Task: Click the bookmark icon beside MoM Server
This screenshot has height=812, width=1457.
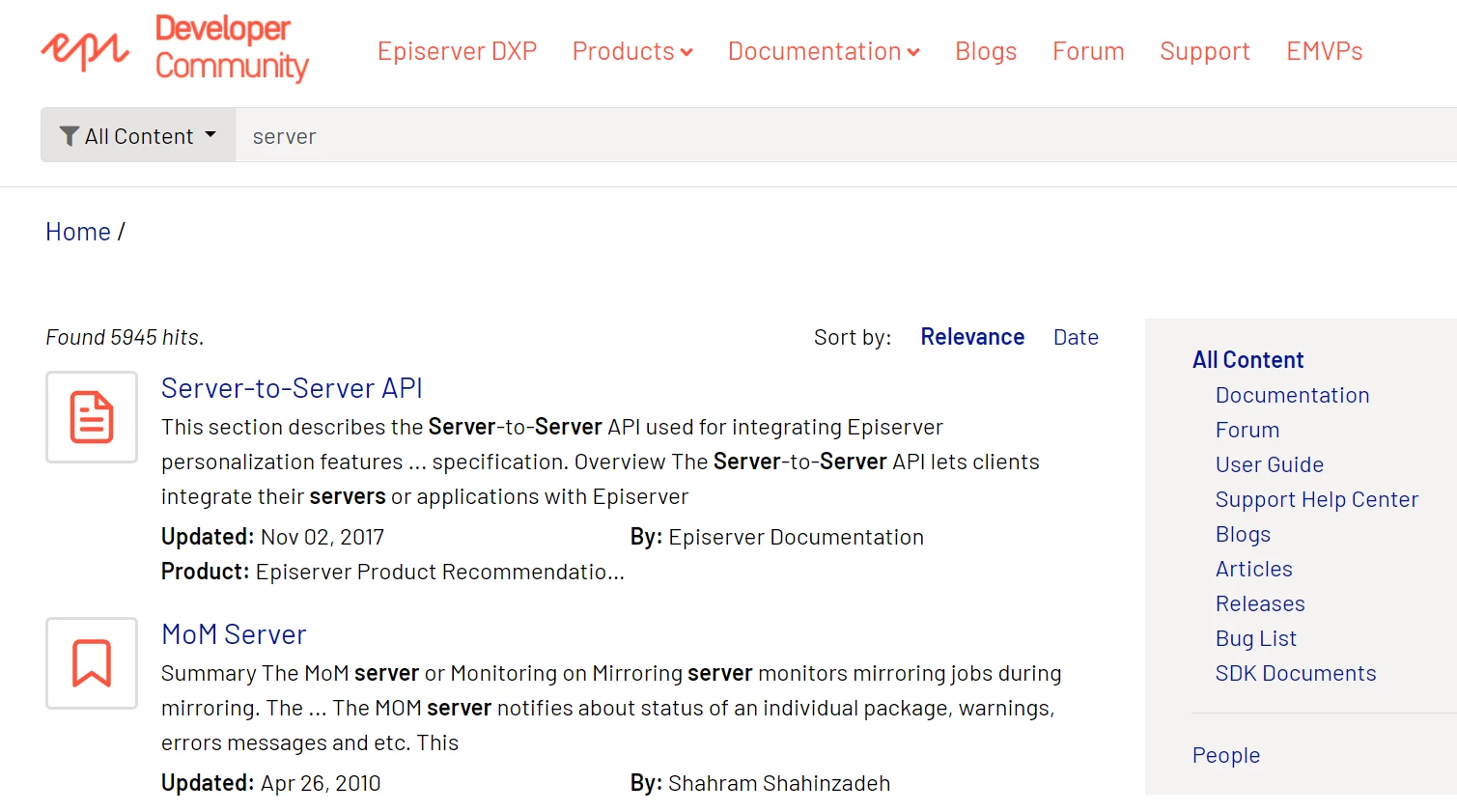Action: click(92, 663)
